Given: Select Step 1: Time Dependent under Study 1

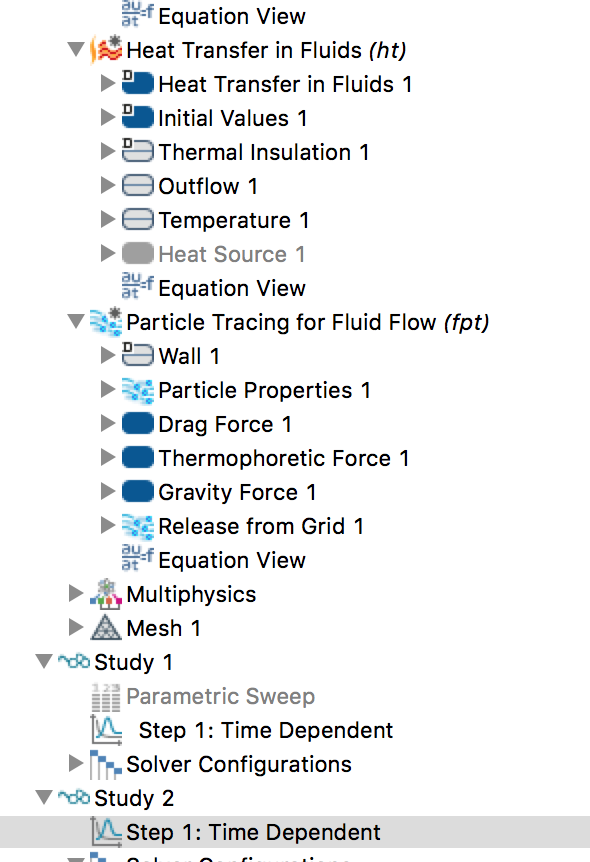Looking at the screenshot, I should click(266, 731).
